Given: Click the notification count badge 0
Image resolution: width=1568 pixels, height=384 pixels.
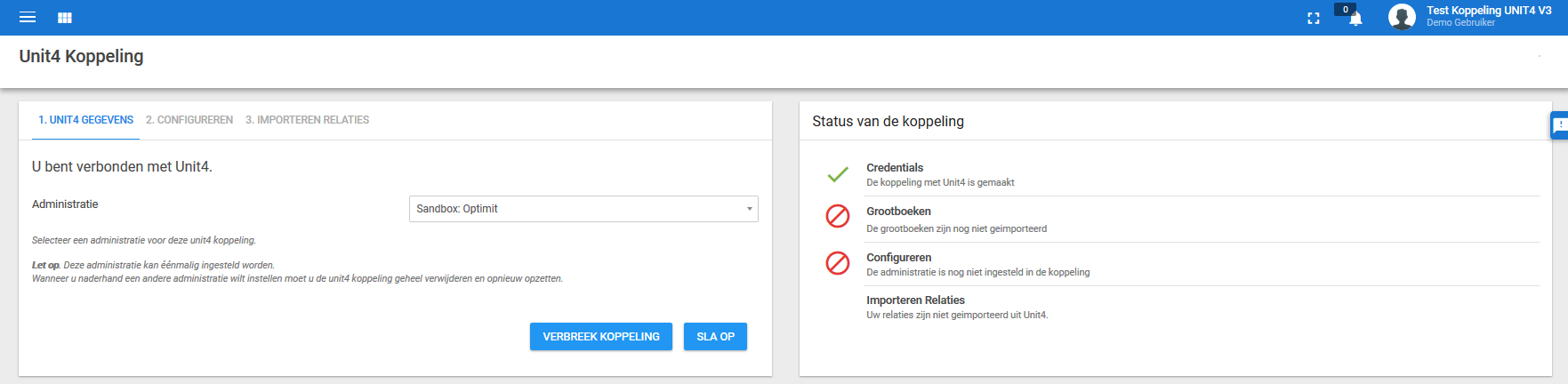Looking at the screenshot, I should point(1345,9).
